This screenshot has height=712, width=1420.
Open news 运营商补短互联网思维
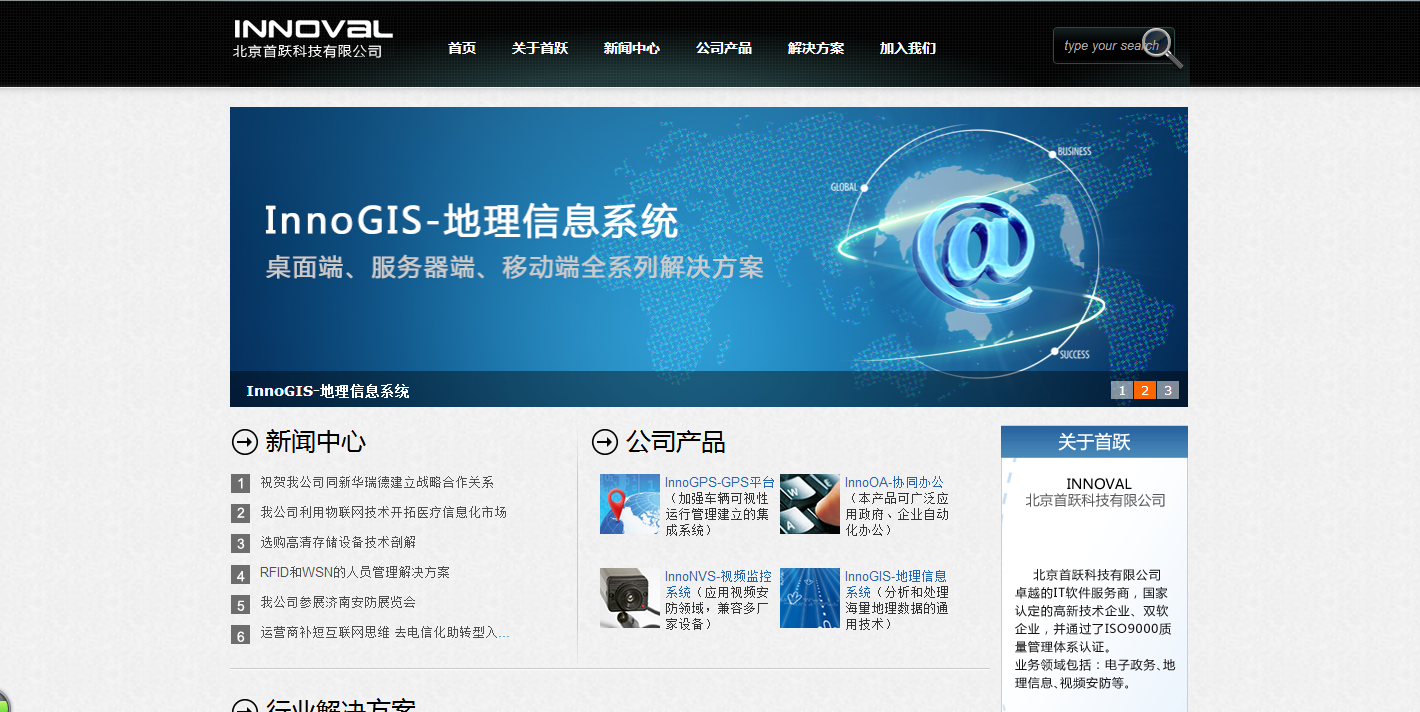click(x=385, y=632)
